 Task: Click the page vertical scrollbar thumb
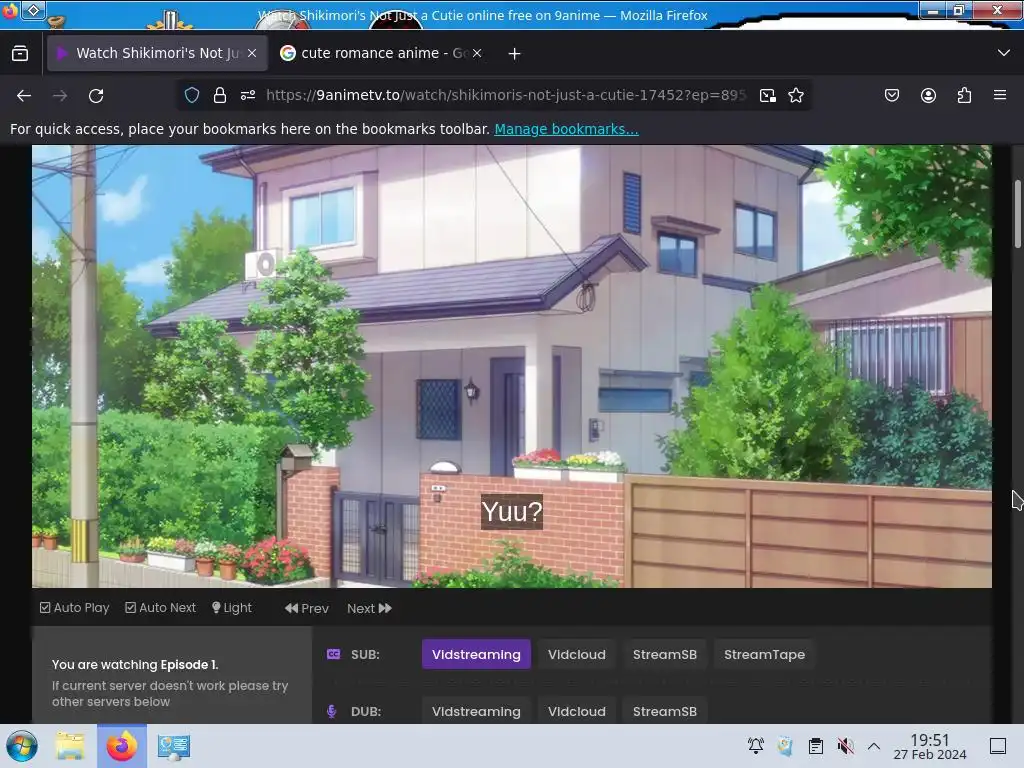click(1017, 214)
